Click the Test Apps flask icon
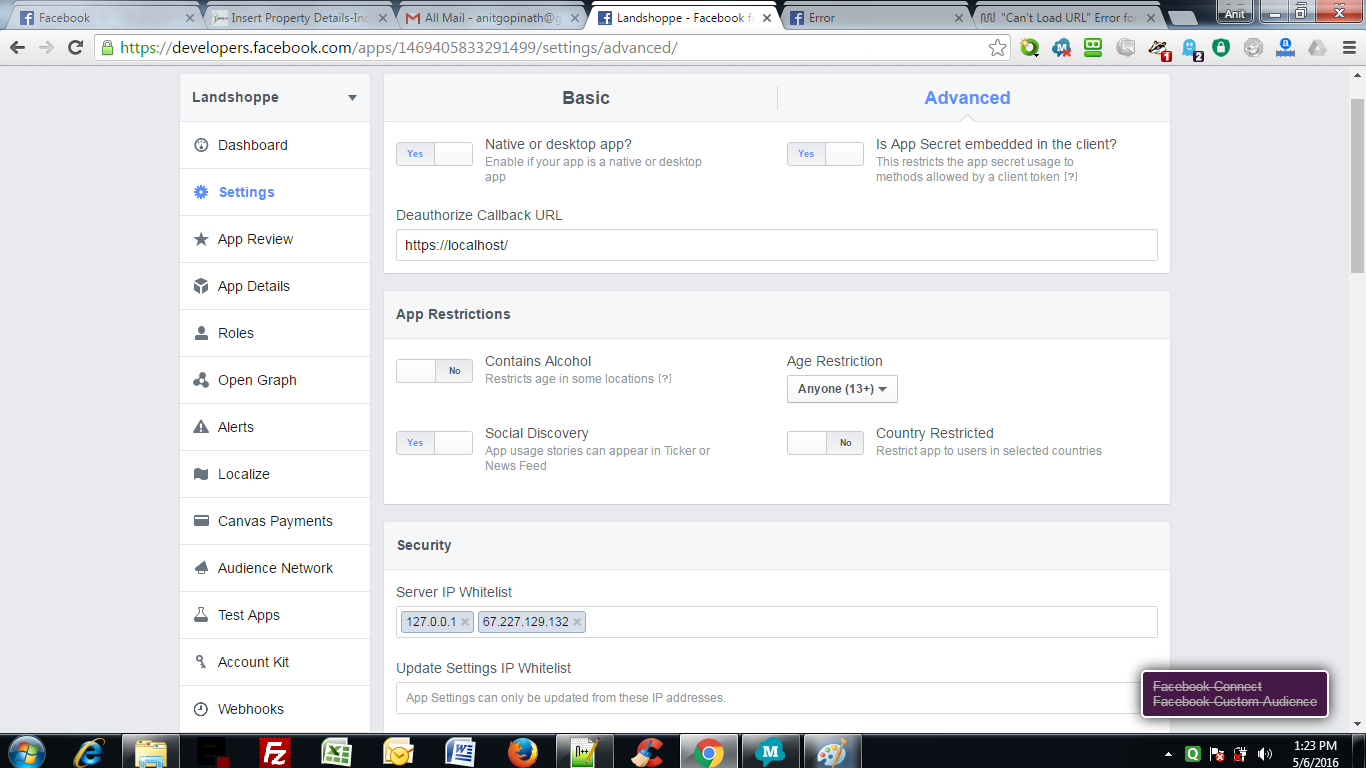The width and height of the screenshot is (1366, 768). coord(200,615)
